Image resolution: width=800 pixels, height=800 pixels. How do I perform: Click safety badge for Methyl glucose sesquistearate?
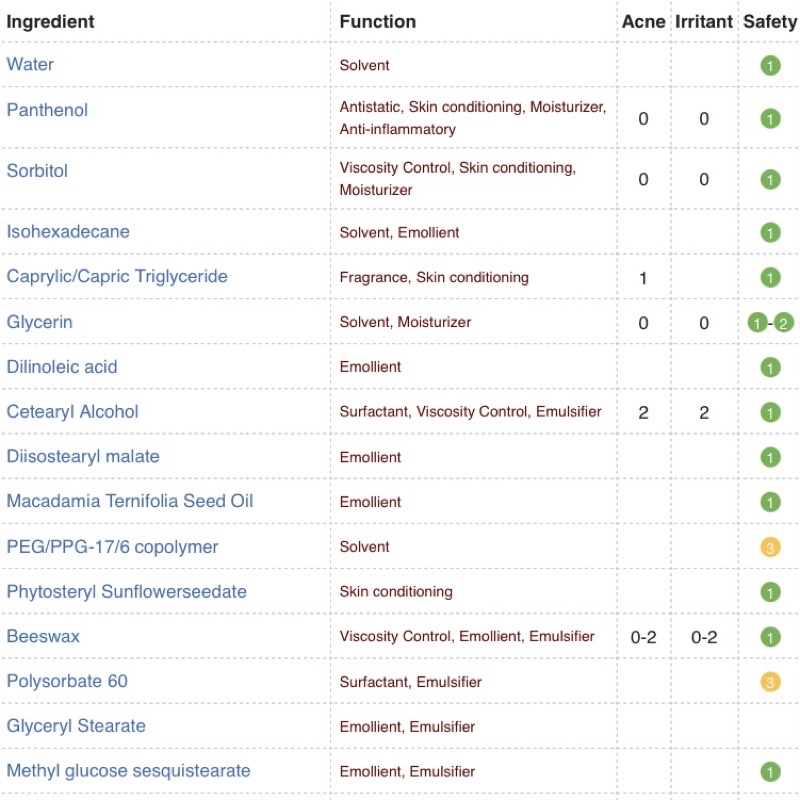[x=769, y=772]
